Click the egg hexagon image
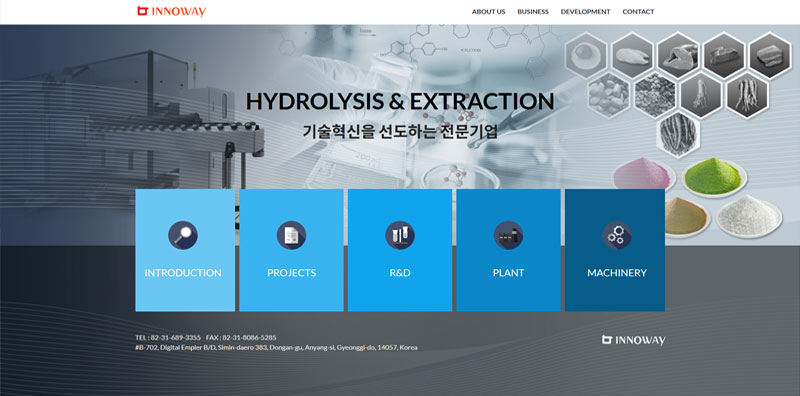The image size is (800, 396). tap(586, 55)
